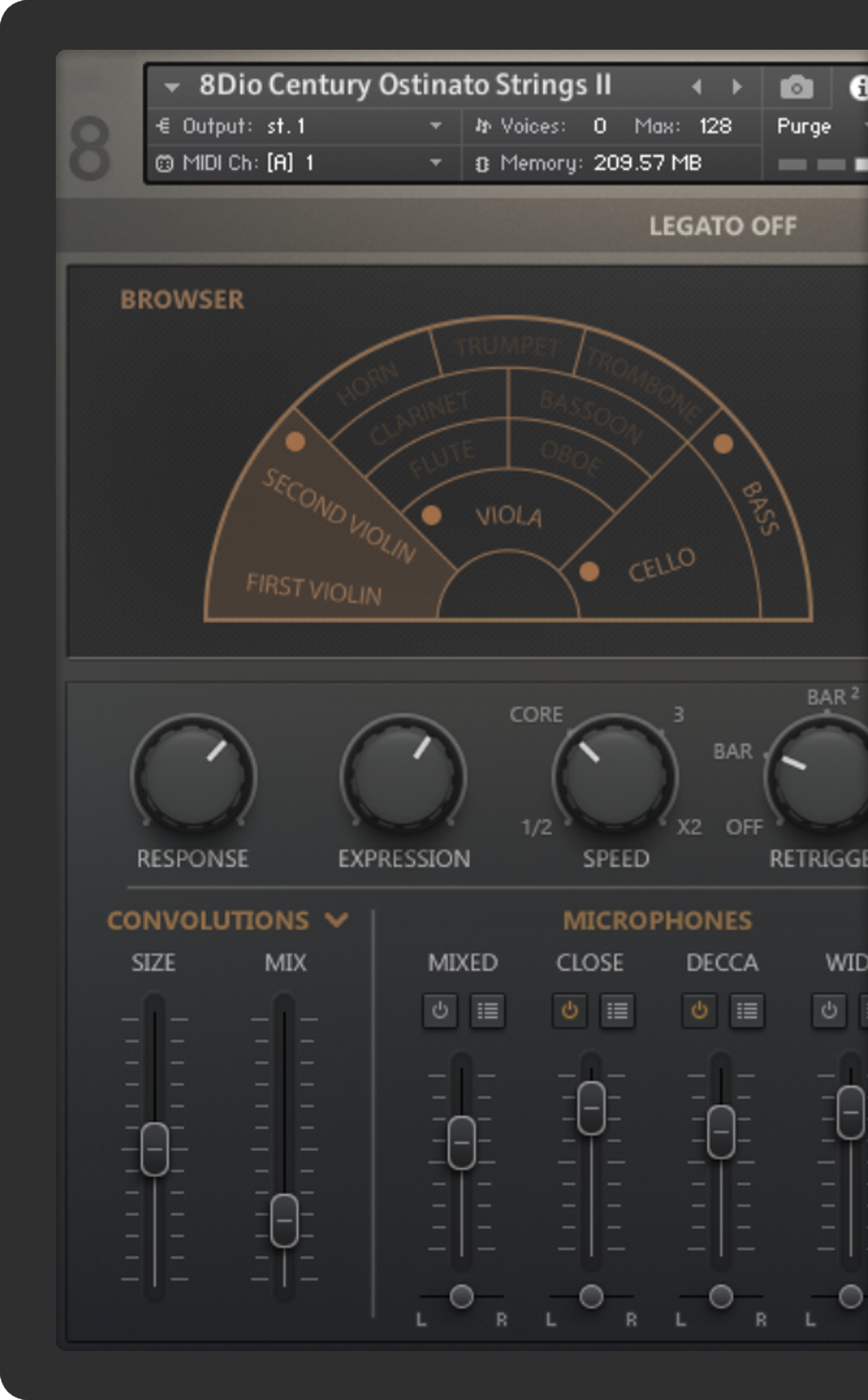Open the DECCA microphone list icon
The height and width of the screenshot is (1400, 868).
746,1011
